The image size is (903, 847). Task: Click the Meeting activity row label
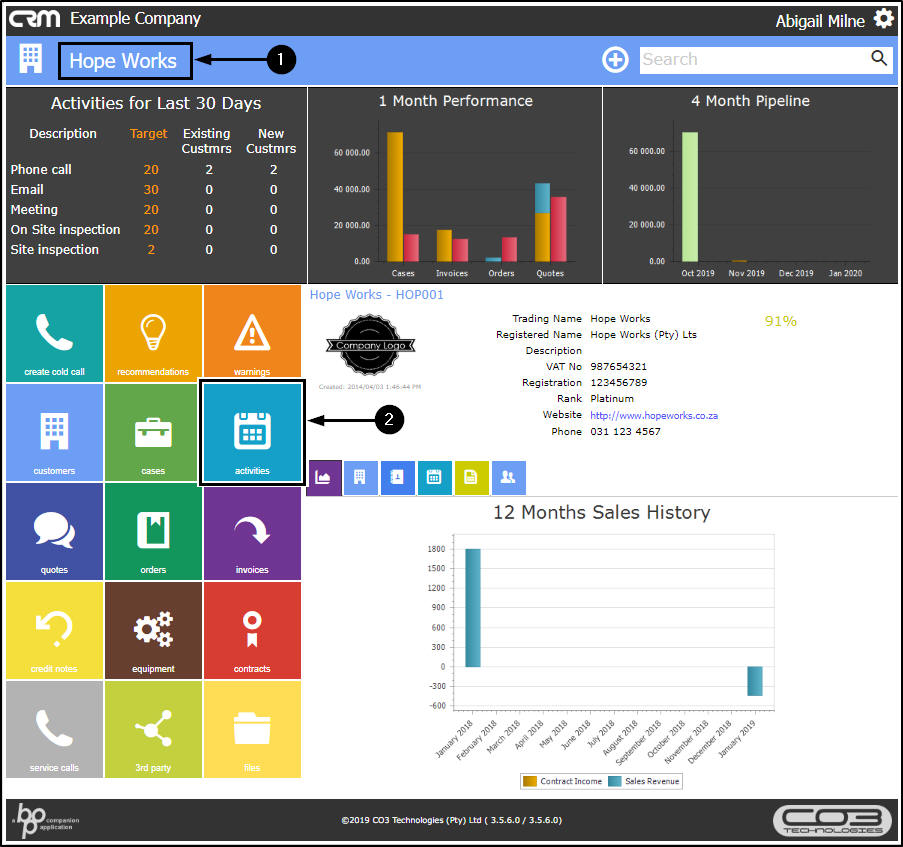34,210
